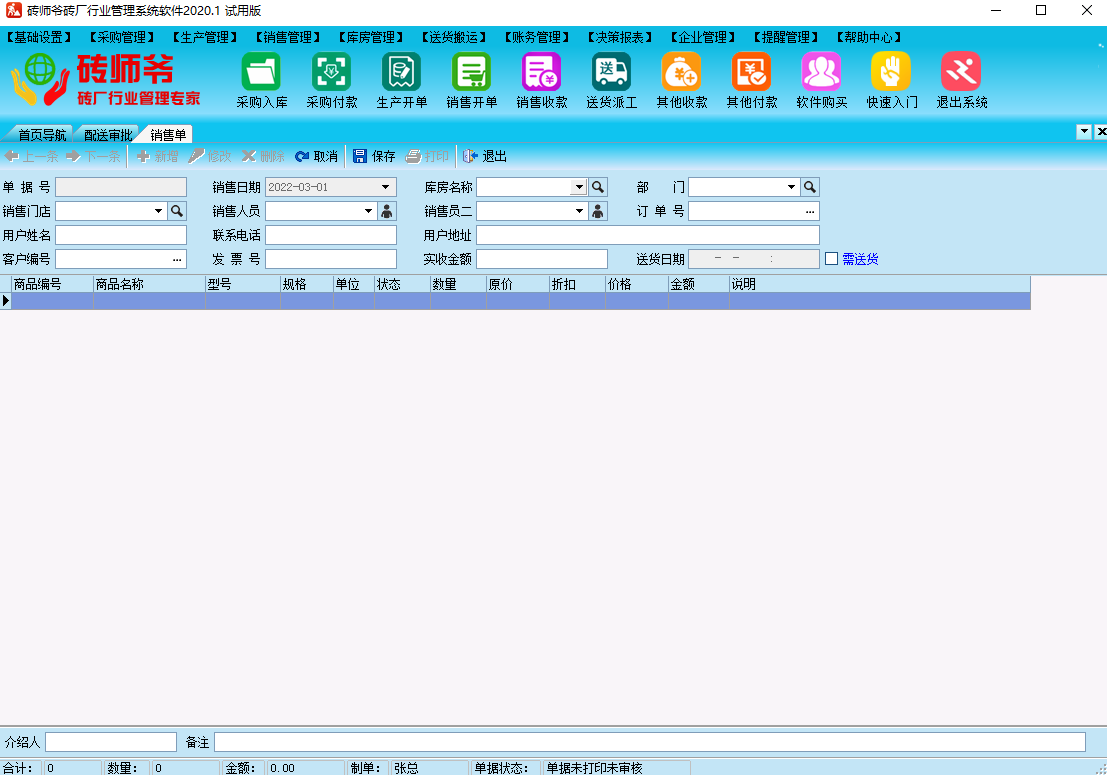Close the current tab with X button

click(1101, 131)
